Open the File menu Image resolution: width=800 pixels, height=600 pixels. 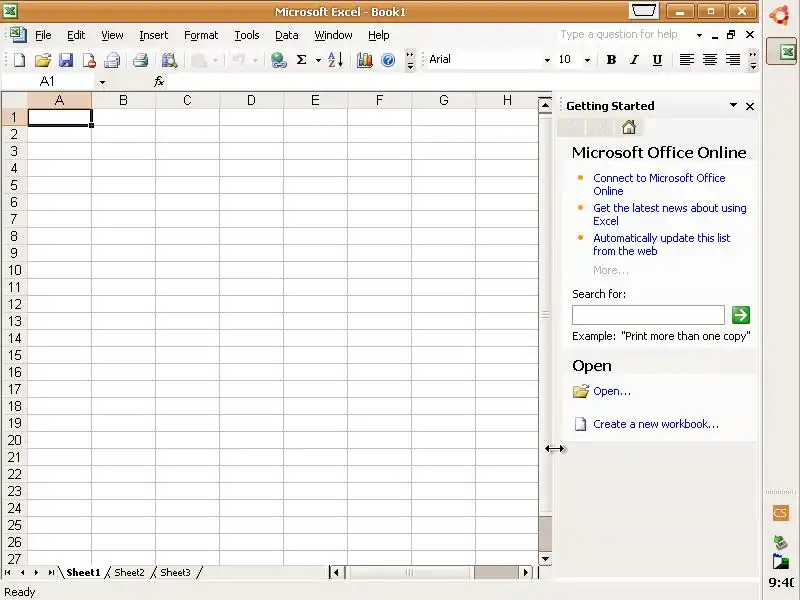[43, 35]
